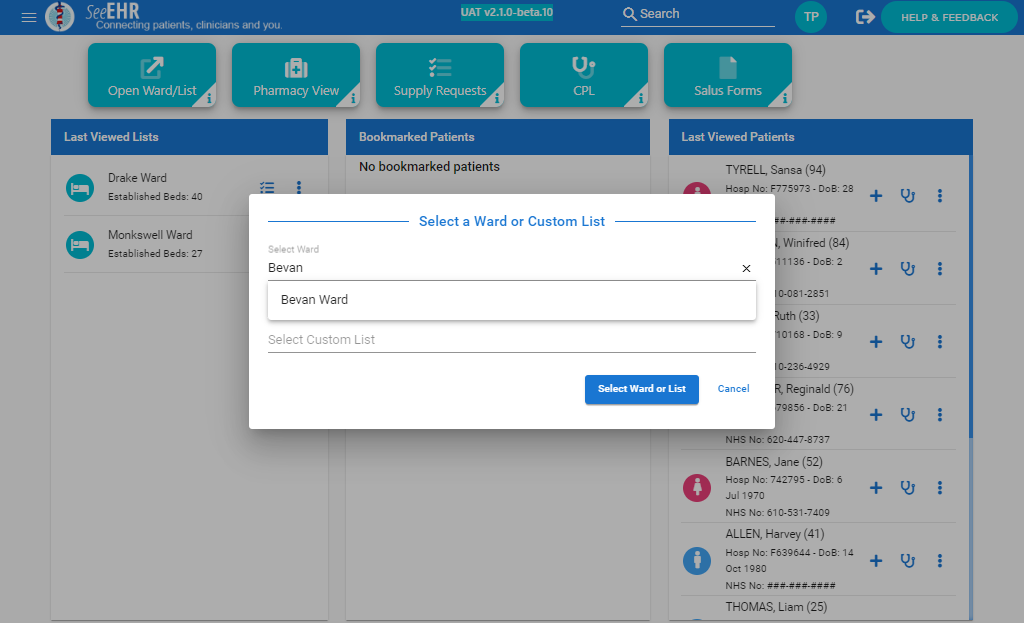Screen dimensions: 1024x623
Task: Open stethoscope for BARNES, Jane
Action: pos(908,488)
